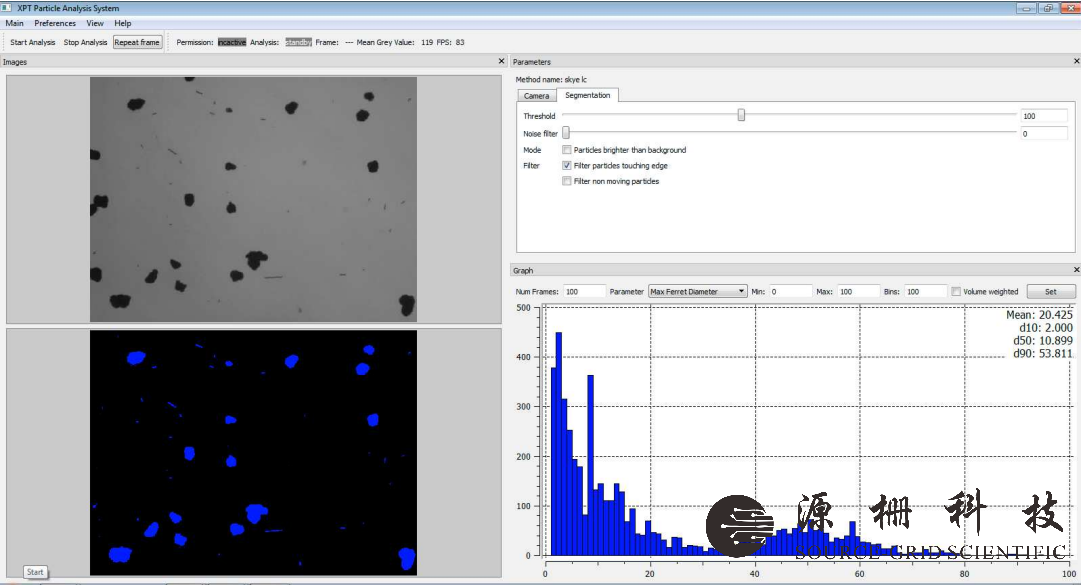
Task: Click the Noise filter value field
Action: pos(1044,134)
